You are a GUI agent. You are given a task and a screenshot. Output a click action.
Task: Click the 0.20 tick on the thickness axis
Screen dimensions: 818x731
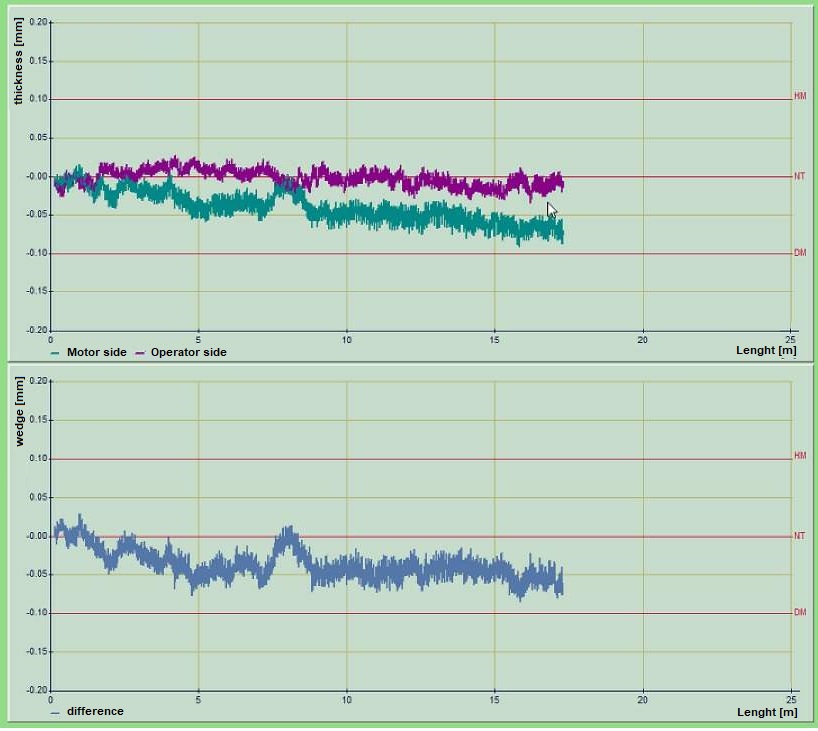click(38, 22)
